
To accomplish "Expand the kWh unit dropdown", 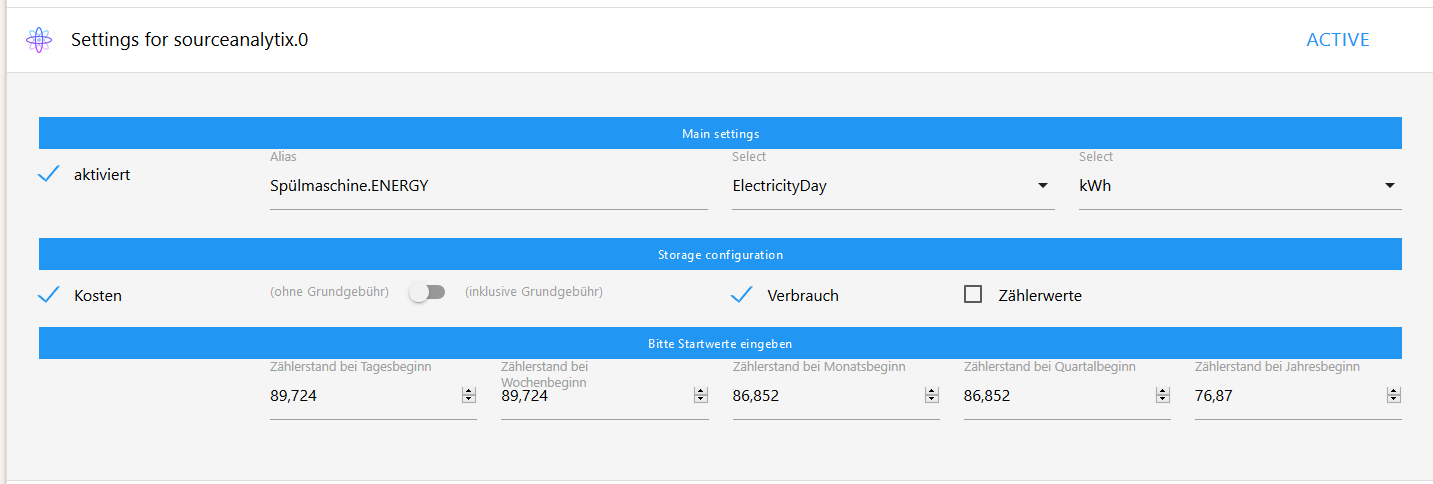I will click(x=1239, y=186).
